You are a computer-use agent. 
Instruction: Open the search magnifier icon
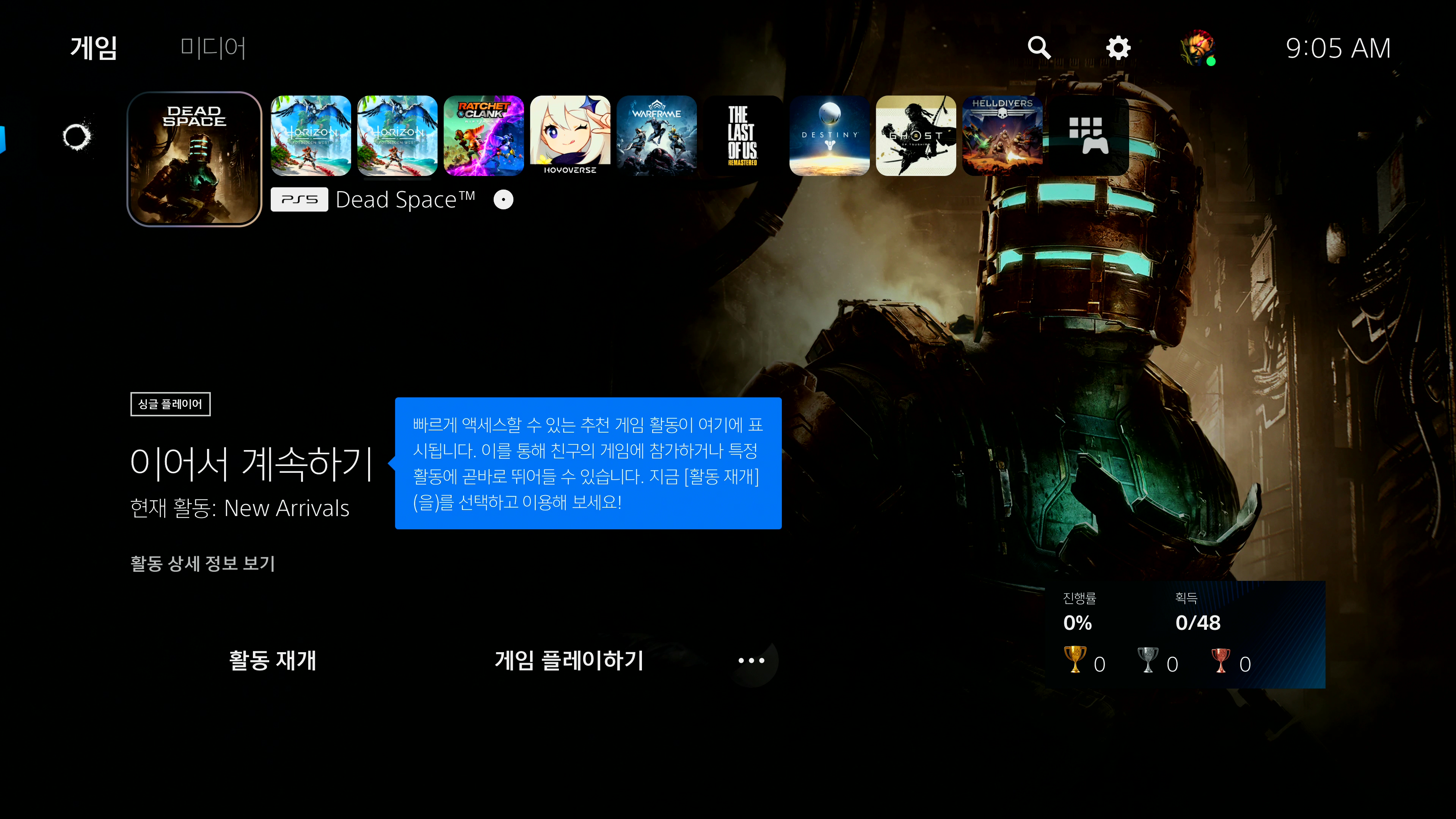pyautogui.click(x=1039, y=48)
